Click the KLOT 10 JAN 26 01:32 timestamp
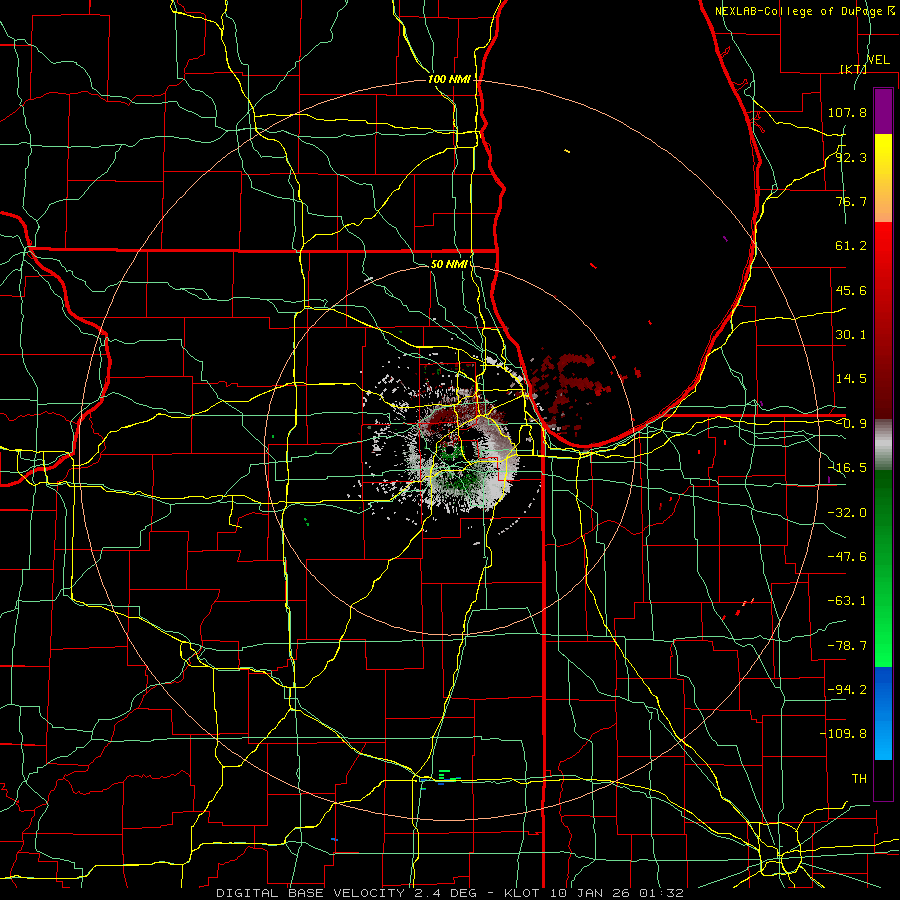Image resolution: width=900 pixels, height=900 pixels. tap(593, 893)
